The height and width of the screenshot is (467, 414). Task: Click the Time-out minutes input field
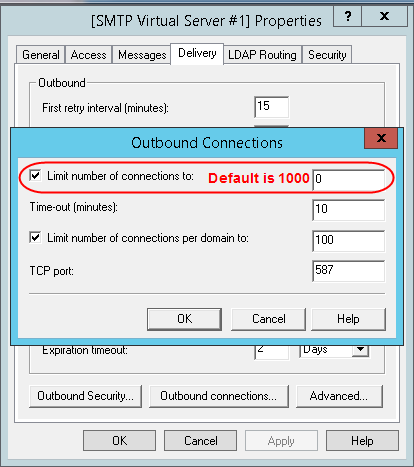coord(349,210)
